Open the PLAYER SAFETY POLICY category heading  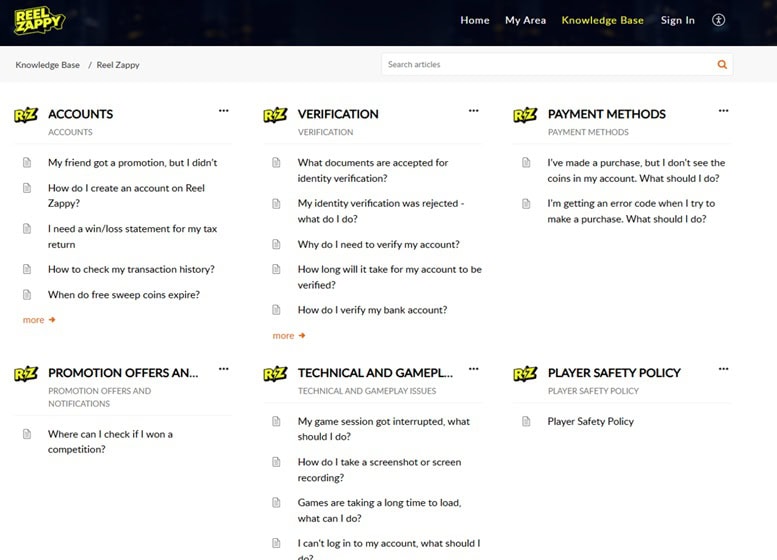(614, 373)
